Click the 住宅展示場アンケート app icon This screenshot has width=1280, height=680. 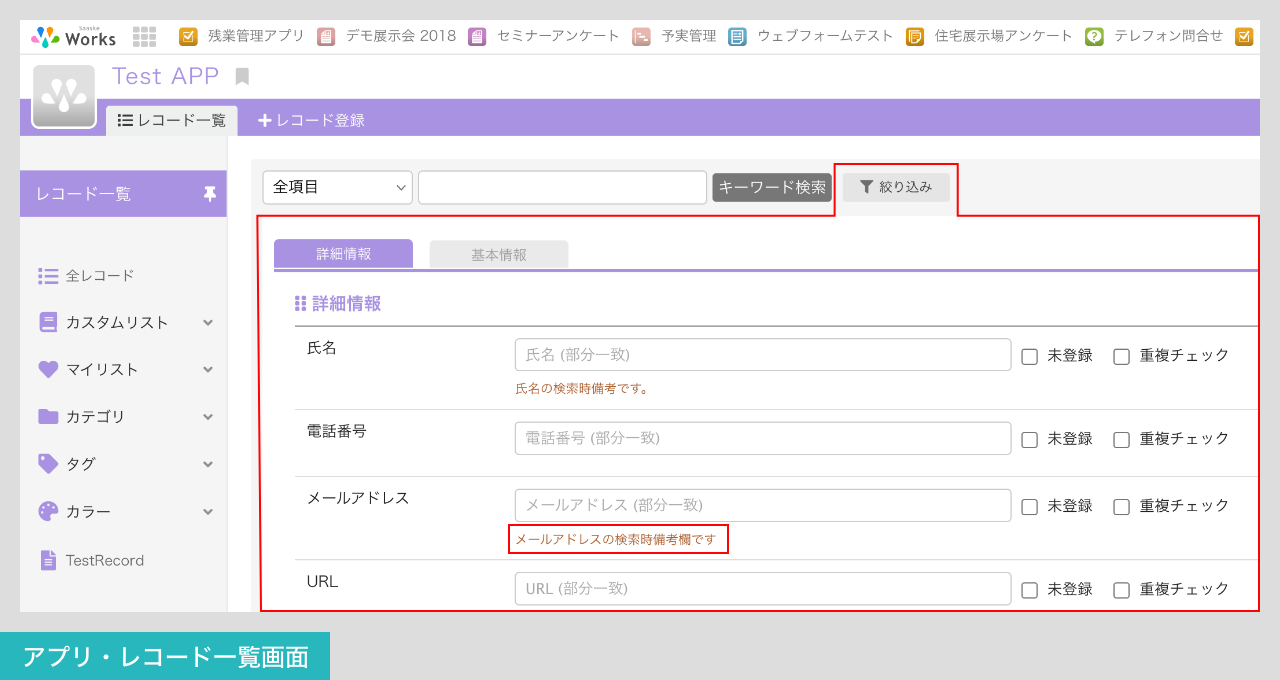(915, 36)
